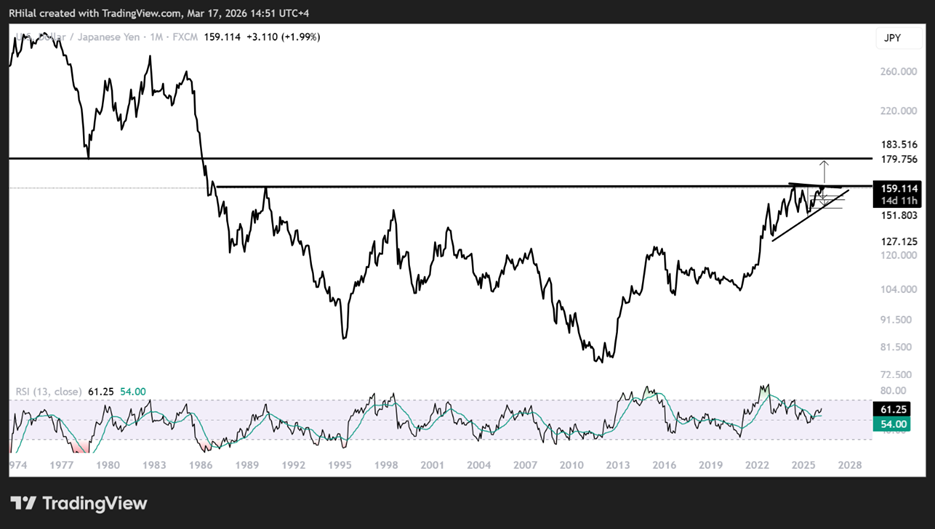This screenshot has height=529, width=935.
Task: Click the TradingView wordmark text
Action: 95,503
